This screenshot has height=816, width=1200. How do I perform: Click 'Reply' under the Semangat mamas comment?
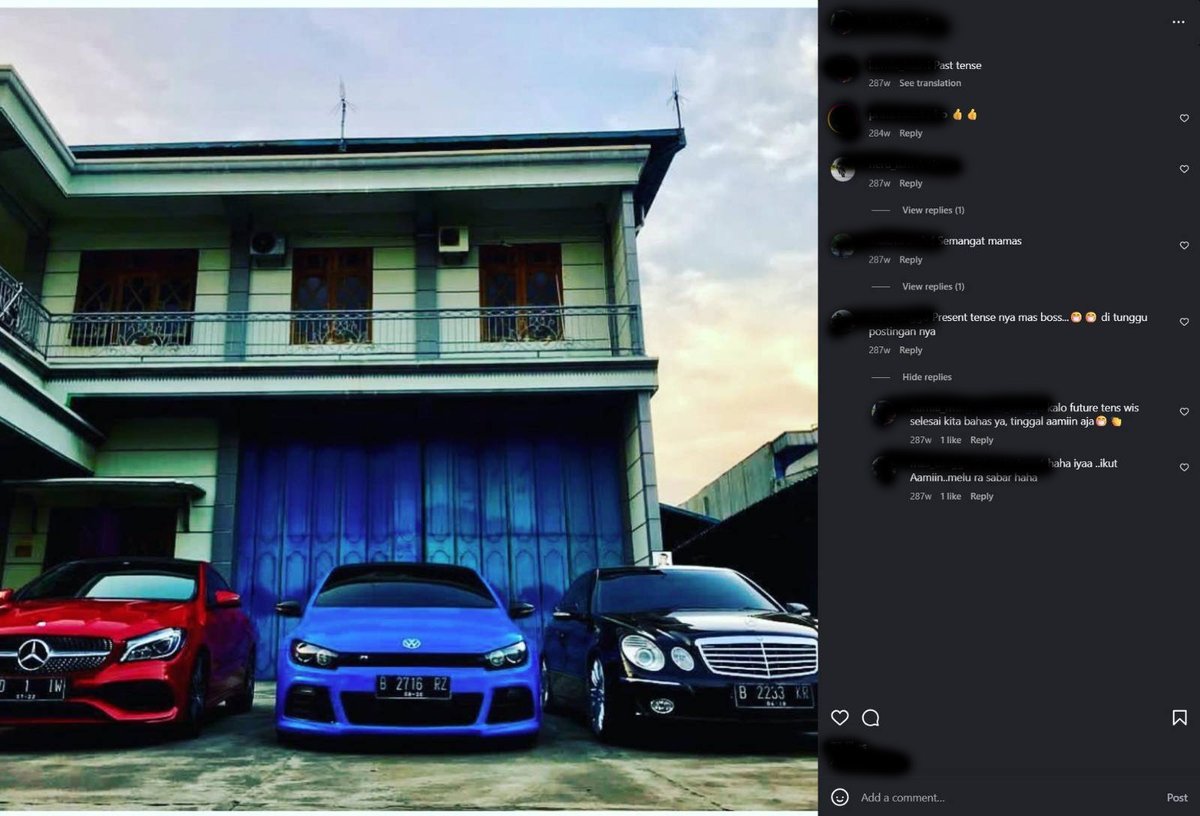910,259
